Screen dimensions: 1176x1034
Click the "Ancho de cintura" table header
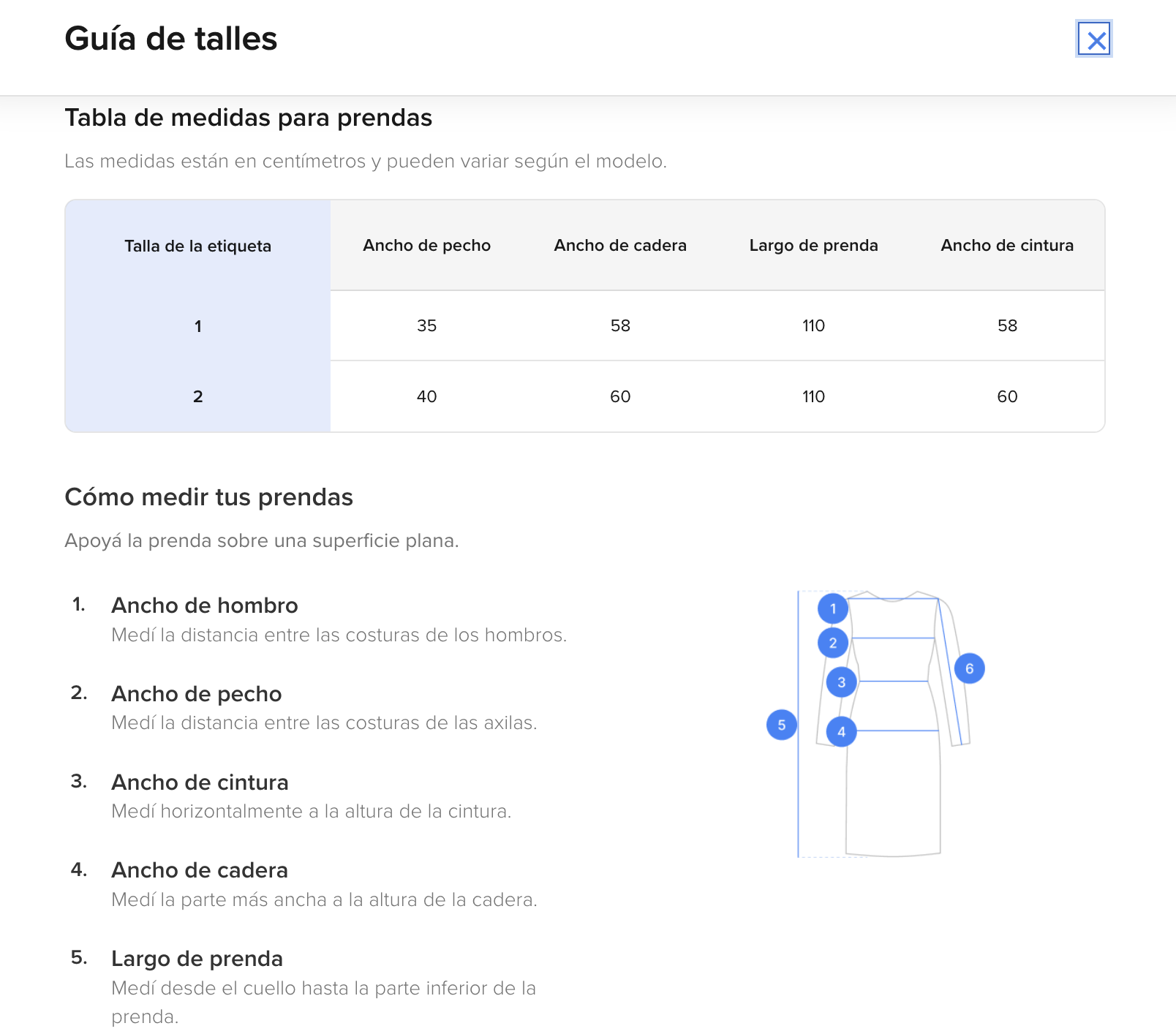point(1007,246)
